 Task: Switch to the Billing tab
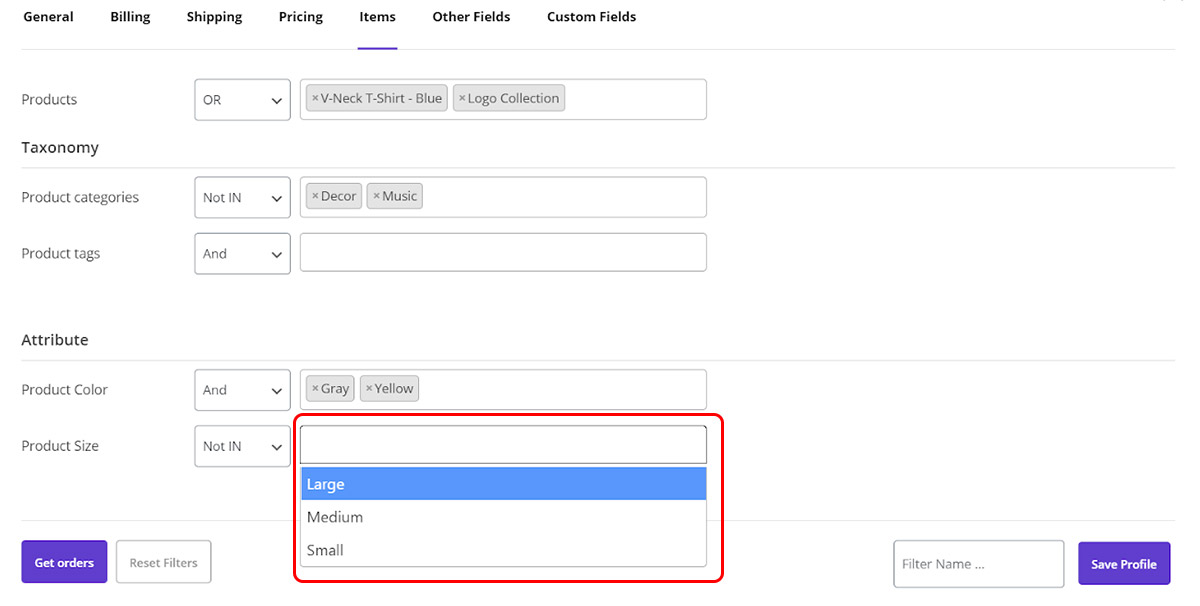tap(130, 17)
